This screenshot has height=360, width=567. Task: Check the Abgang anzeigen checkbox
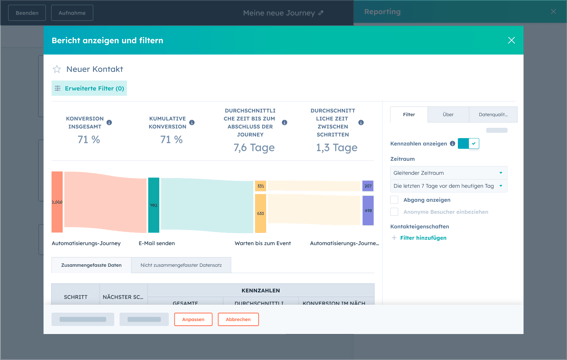pos(394,200)
